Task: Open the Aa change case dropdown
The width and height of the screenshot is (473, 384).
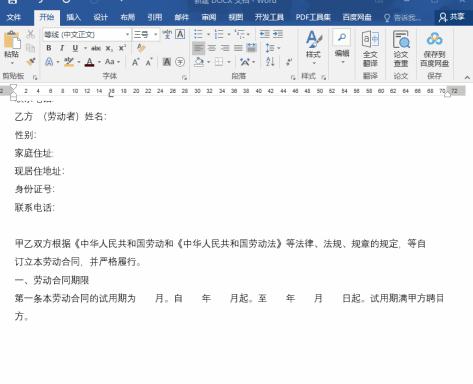Action: tap(112, 62)
